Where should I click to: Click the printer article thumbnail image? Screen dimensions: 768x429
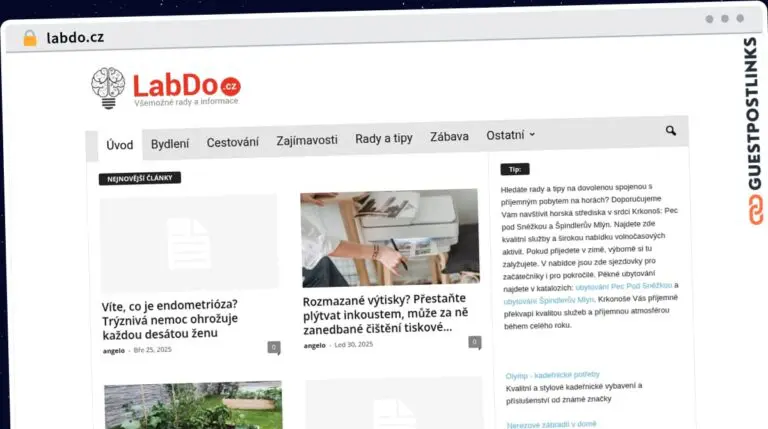pyautogui.click(x=389, y=238)
